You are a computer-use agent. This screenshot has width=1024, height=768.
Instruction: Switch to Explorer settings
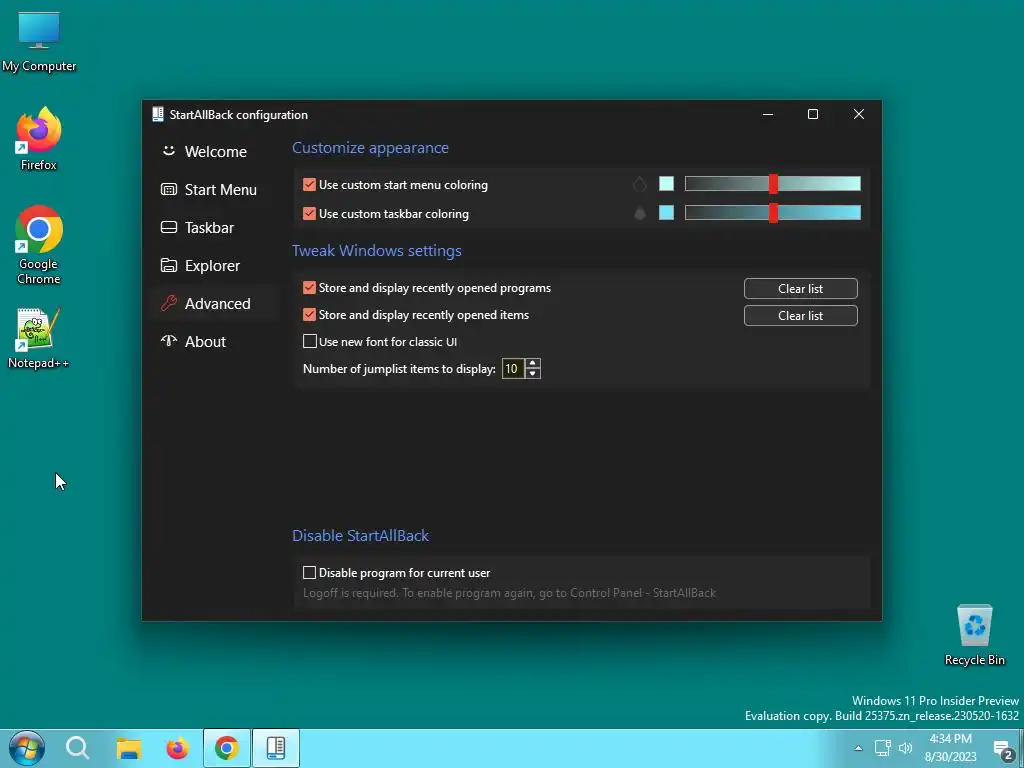point(200,265)
